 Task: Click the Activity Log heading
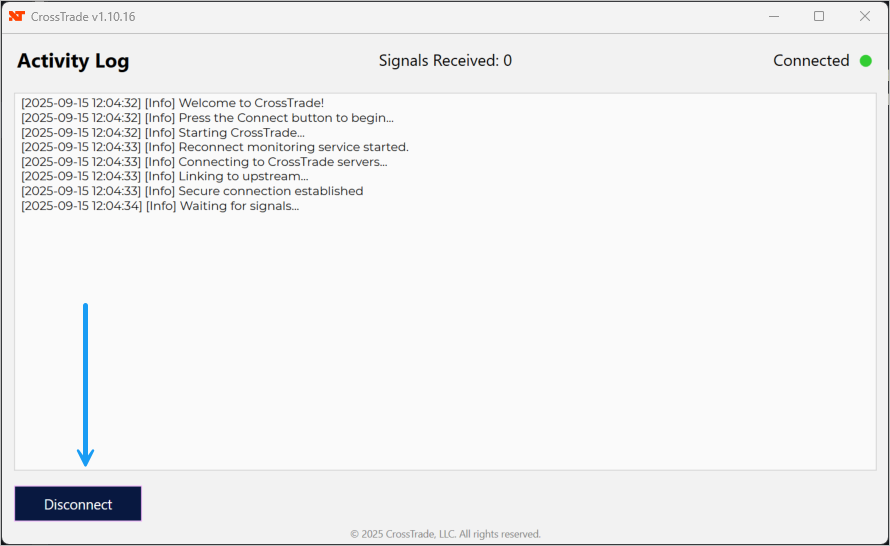[x=73, y=61]
